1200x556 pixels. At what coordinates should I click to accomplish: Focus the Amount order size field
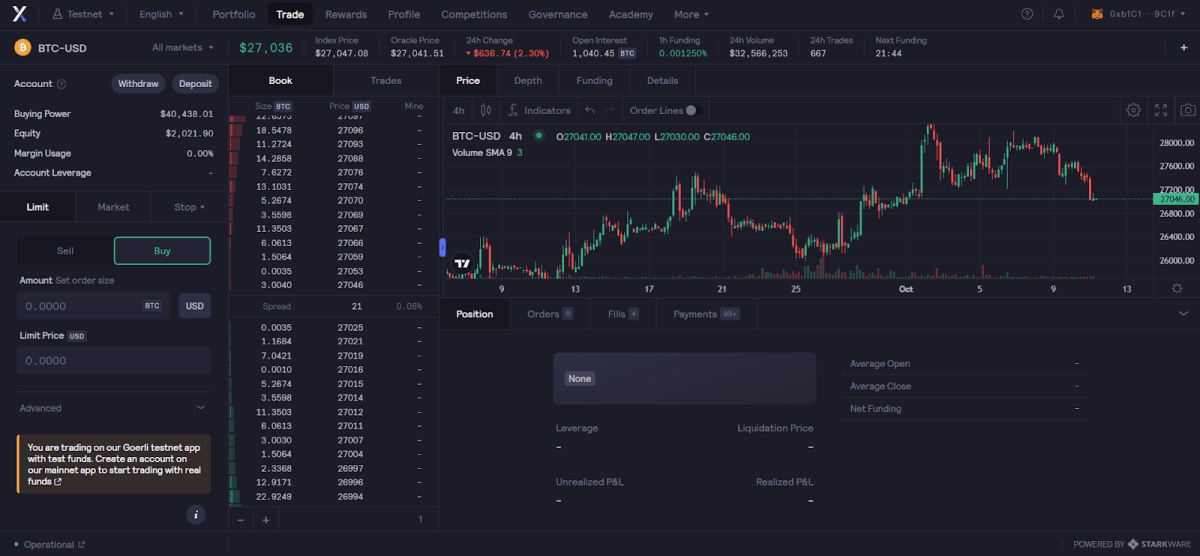pyautogui.click(x=95, y=306)
